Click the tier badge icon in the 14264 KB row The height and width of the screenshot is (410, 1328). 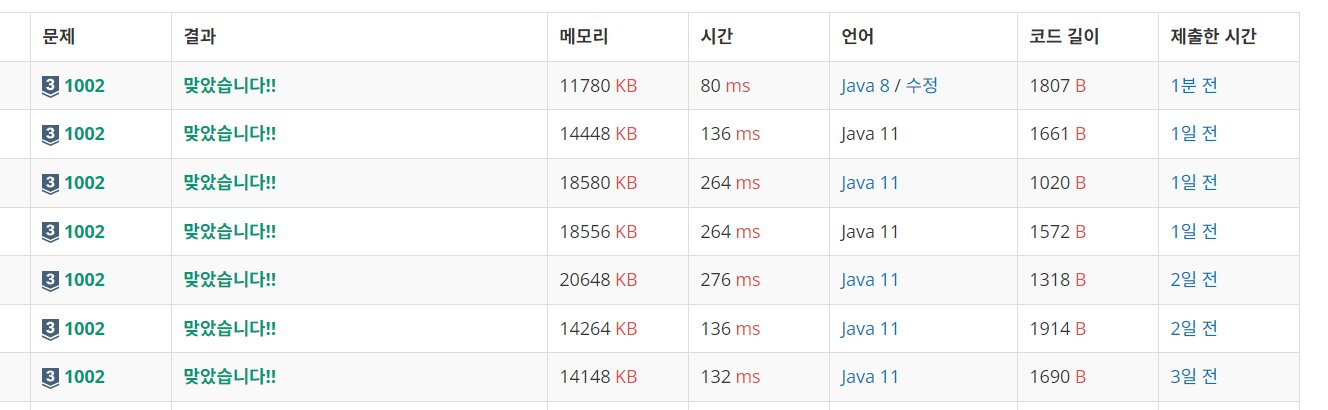click(x=51, y=329)
